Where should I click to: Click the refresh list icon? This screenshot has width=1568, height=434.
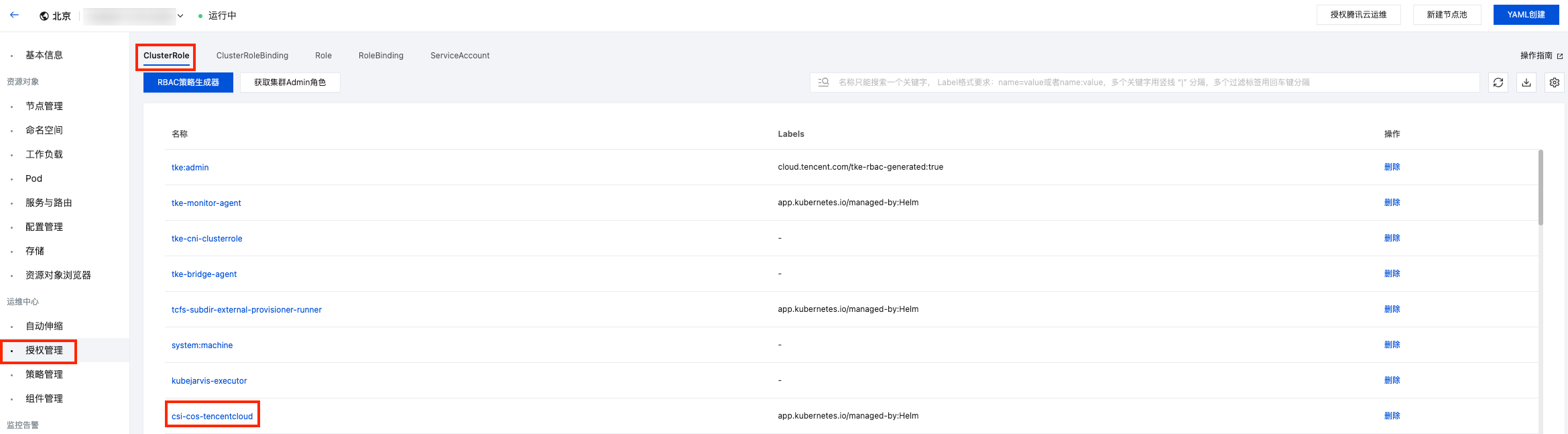pyautogui.click(x=1498, y=83)
